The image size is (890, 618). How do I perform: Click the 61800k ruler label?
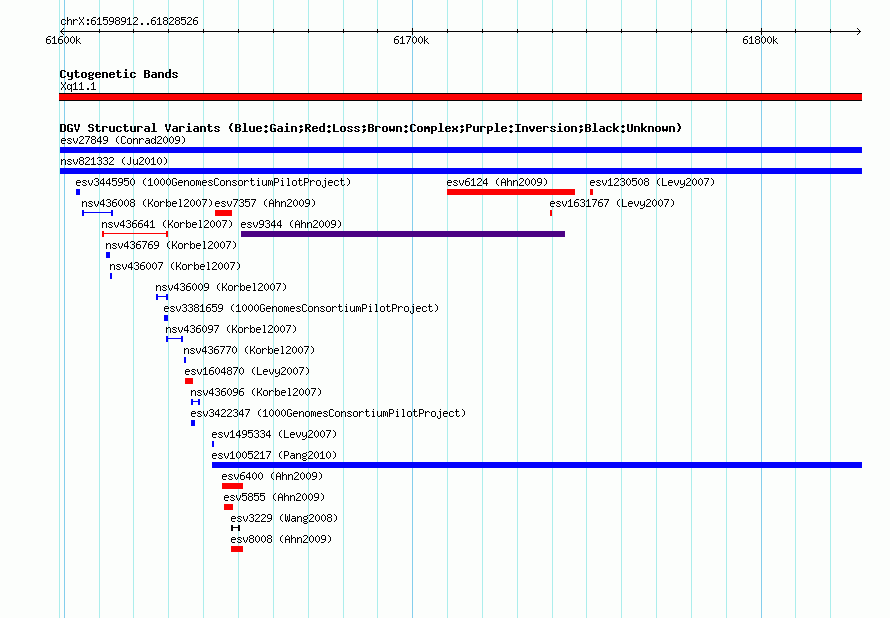point(760,40)
